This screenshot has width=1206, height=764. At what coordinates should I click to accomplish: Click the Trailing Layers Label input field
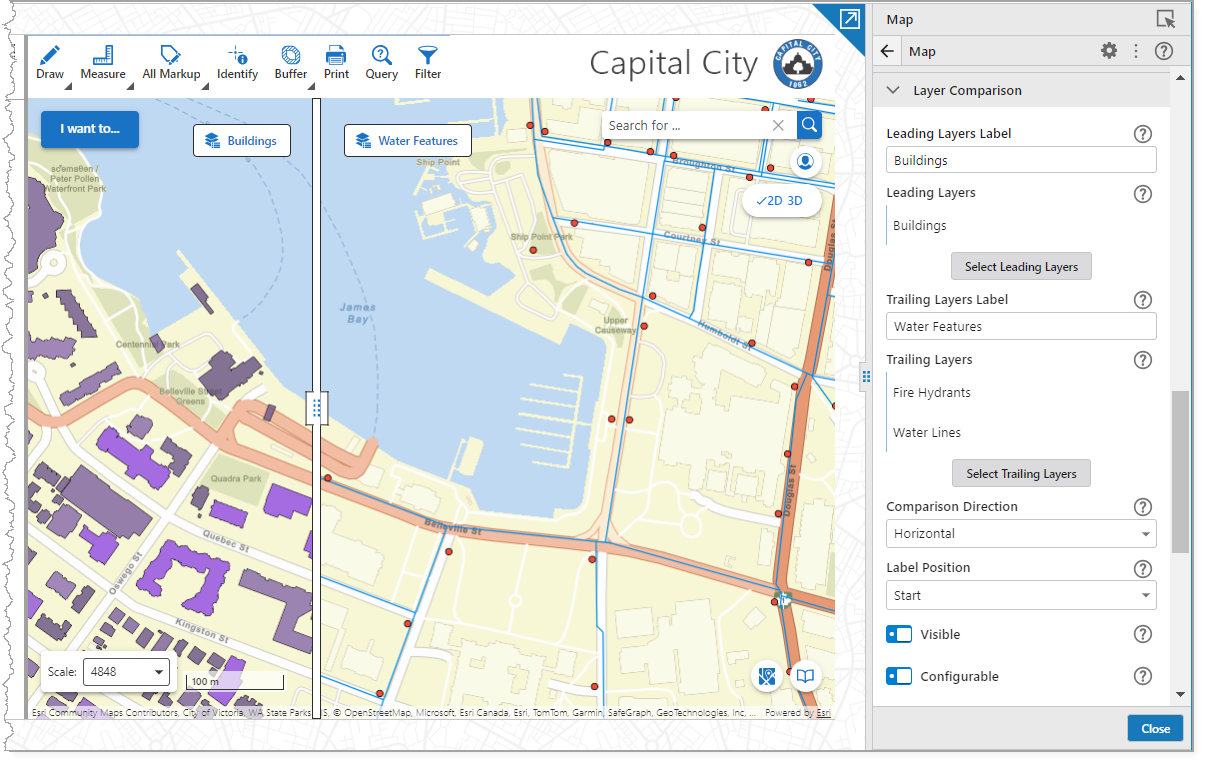pyautogui.click(x=1021, y=326)
